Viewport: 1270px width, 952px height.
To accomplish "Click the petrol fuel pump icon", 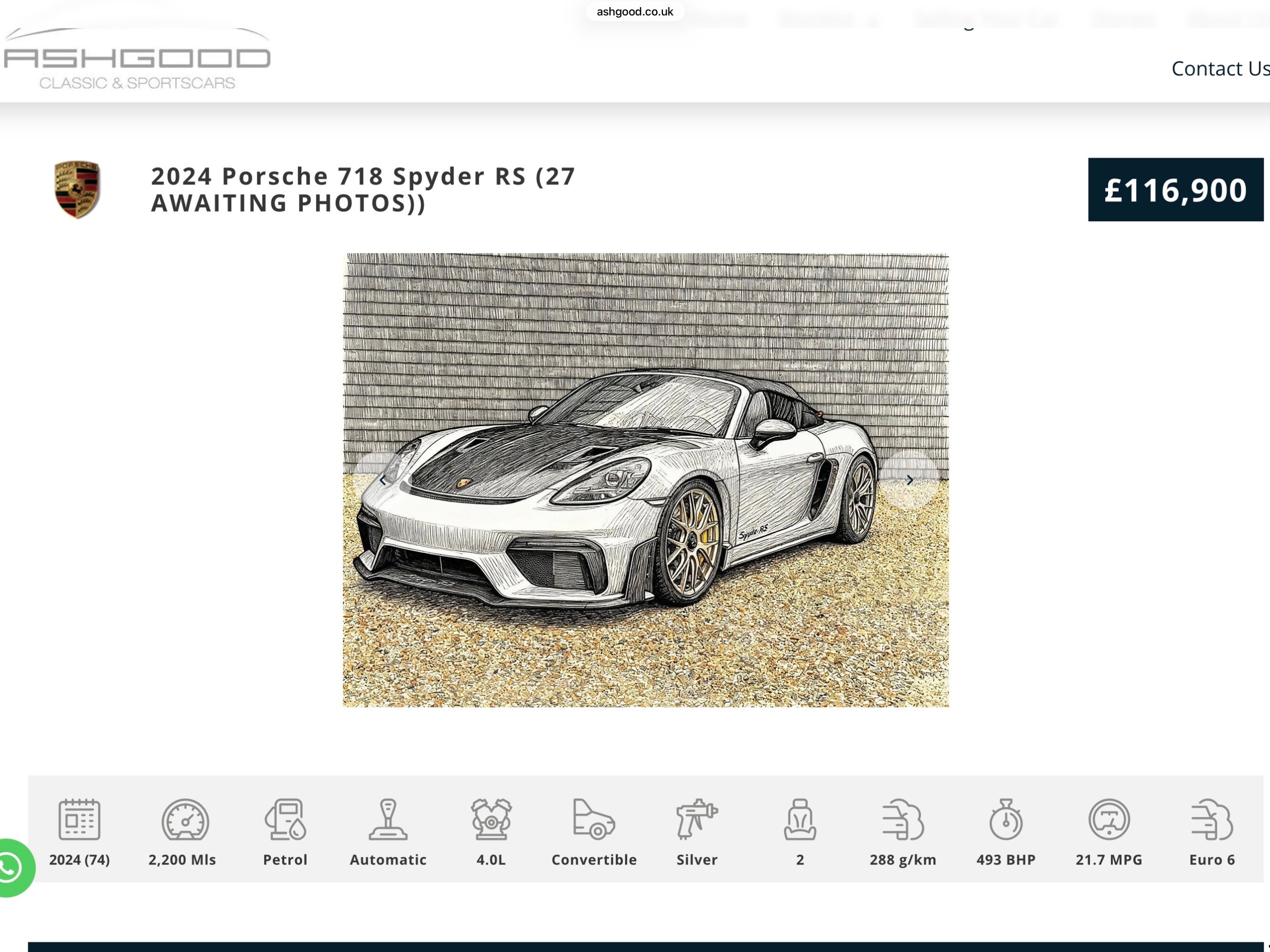I will pos(285,819).
